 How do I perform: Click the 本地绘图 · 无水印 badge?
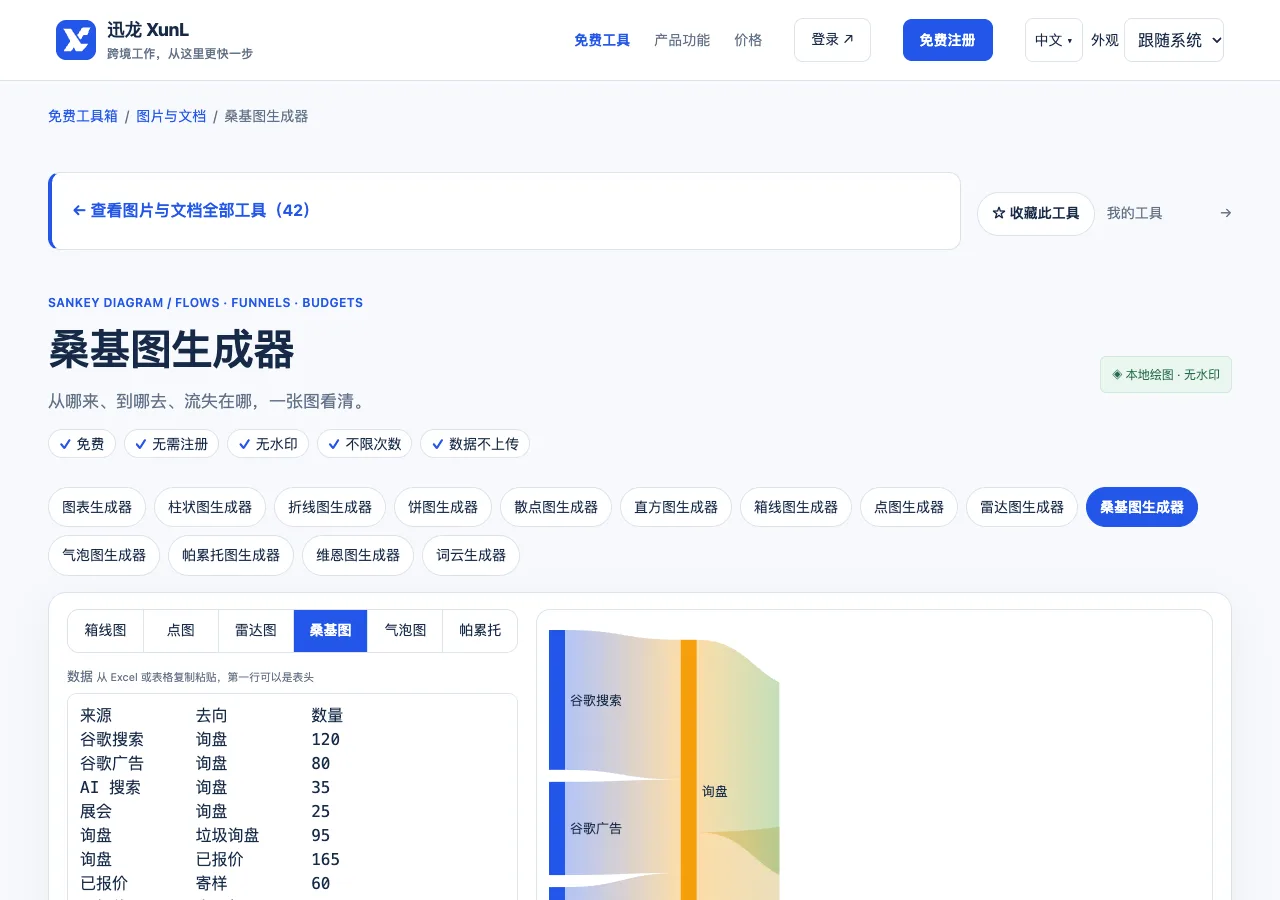point(1166,375)
